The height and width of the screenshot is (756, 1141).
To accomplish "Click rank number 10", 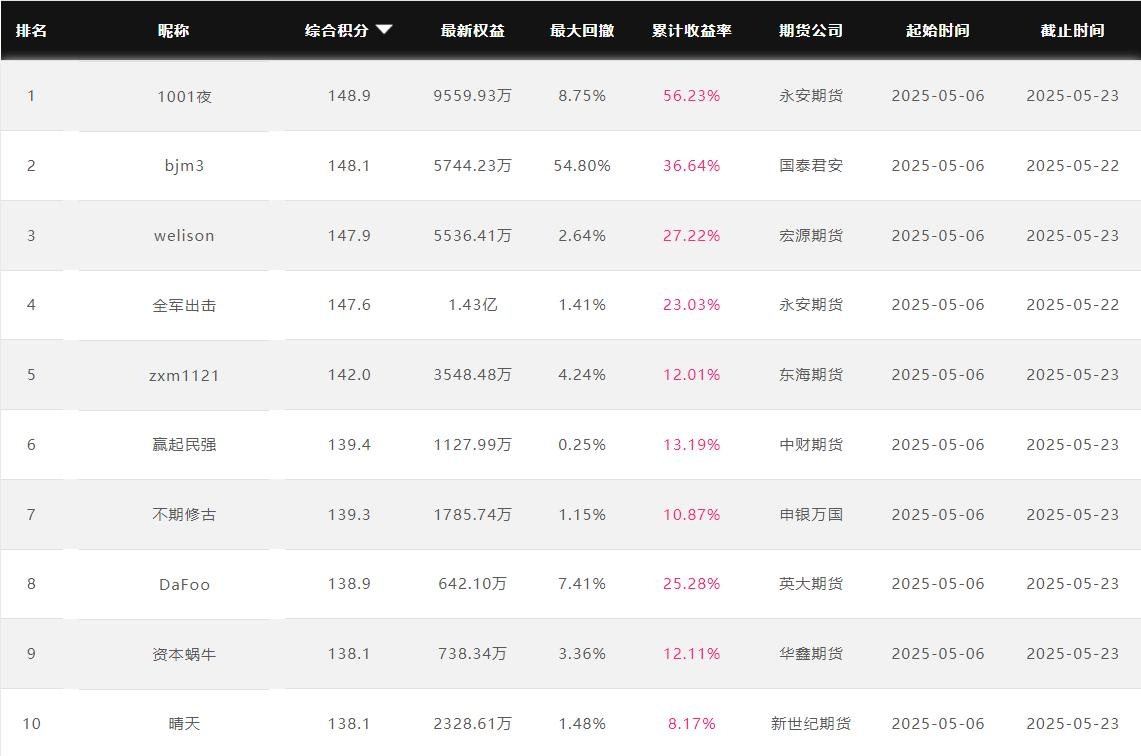I will pyautogui.click(x=31, y=723).
